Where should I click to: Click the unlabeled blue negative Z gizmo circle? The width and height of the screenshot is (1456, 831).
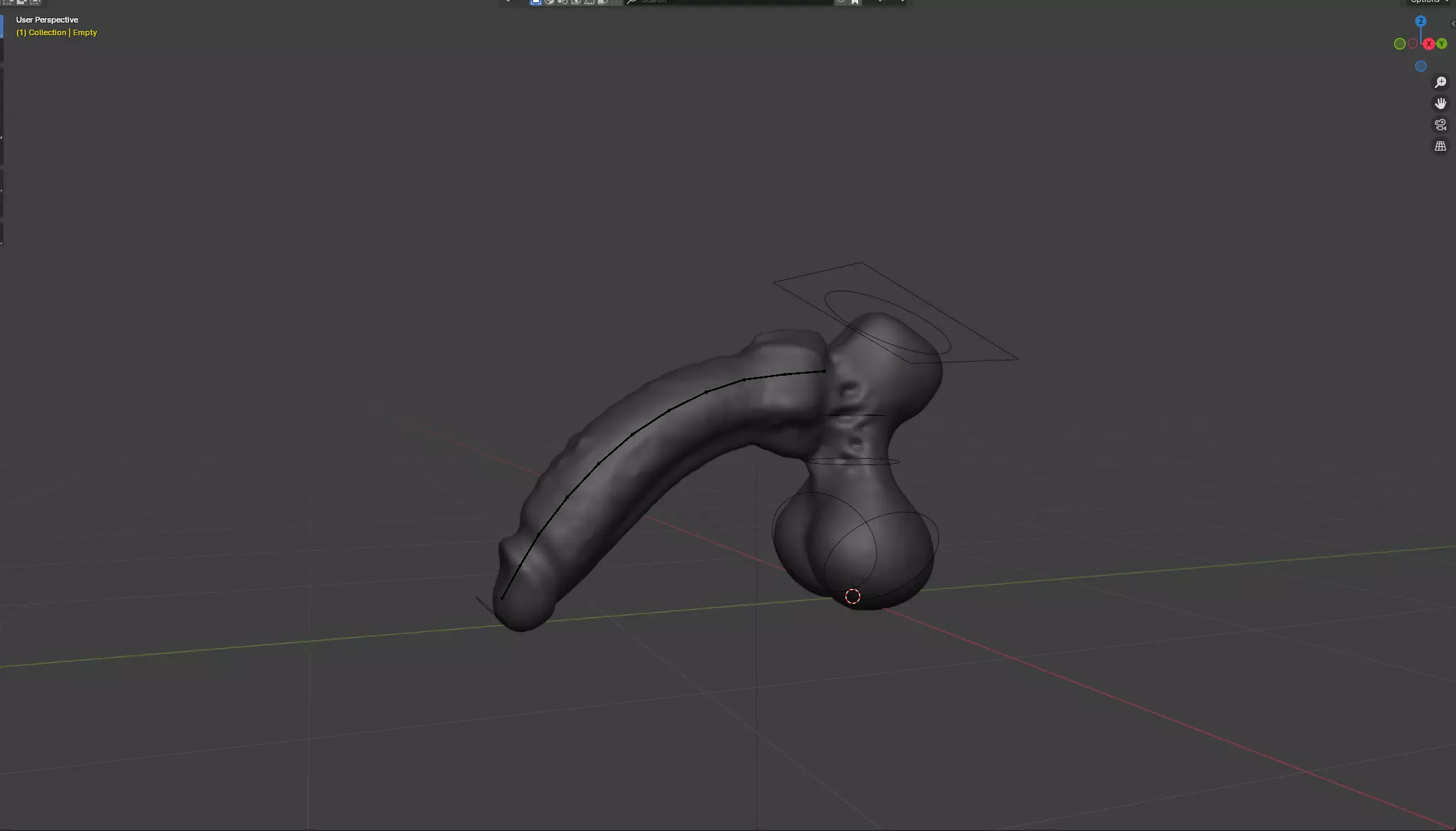tap(1421, 66)
